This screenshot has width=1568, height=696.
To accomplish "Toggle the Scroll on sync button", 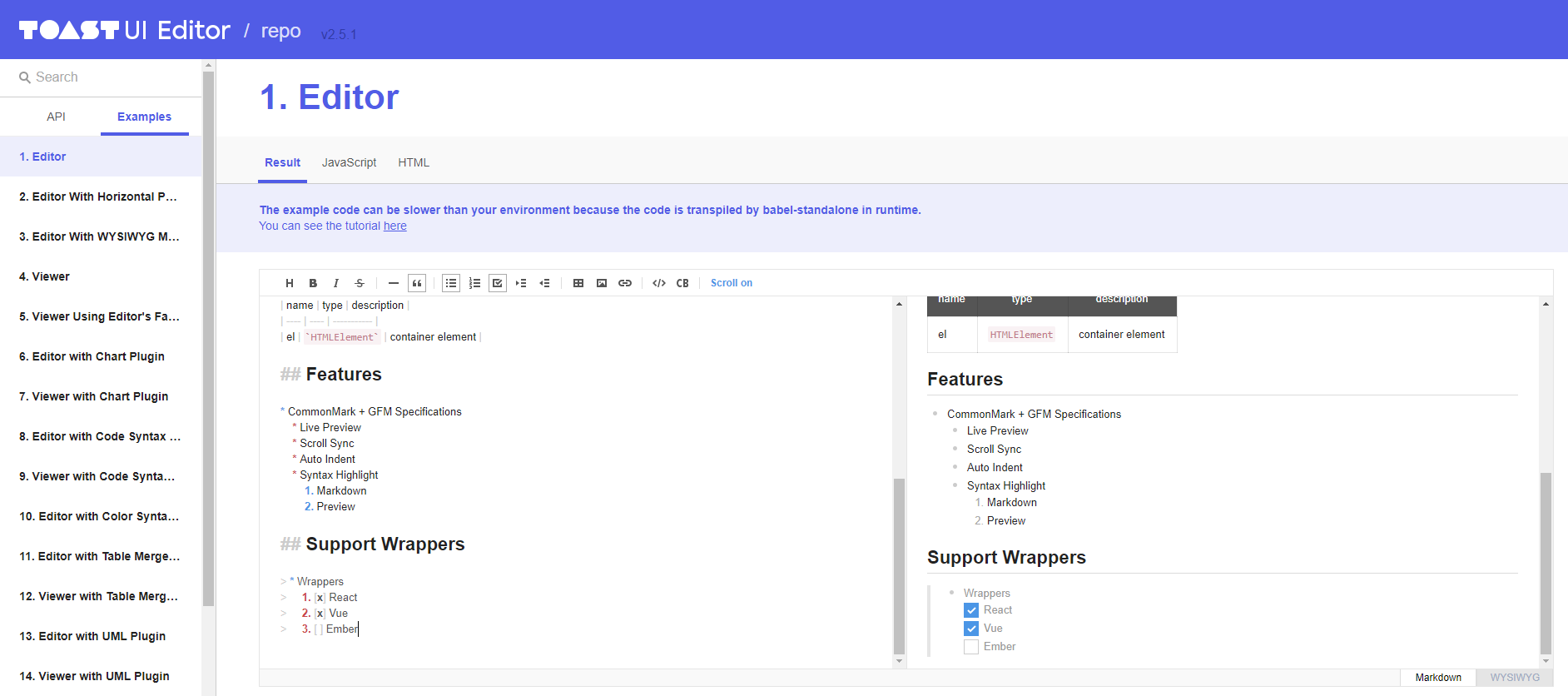I will coord(732,283).
